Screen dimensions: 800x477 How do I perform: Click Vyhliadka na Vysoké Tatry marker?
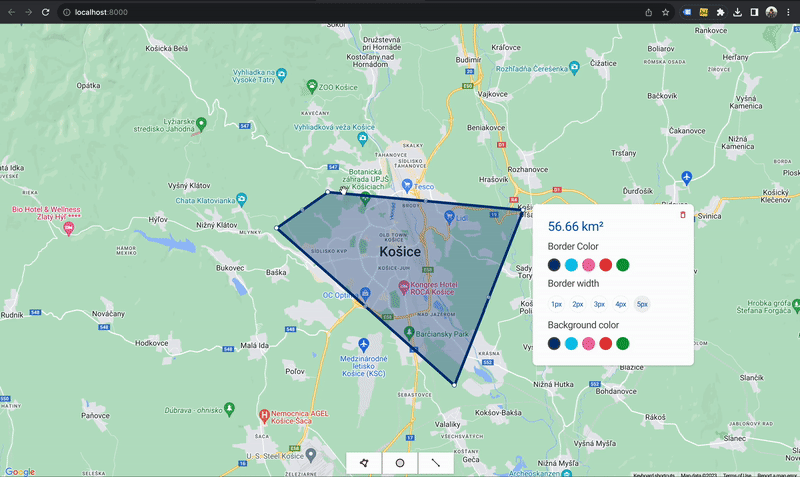pos(281,74)
